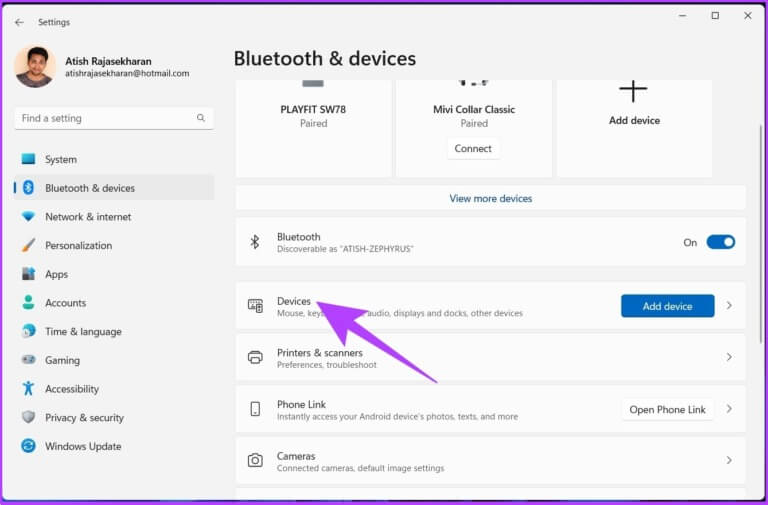Open Cameras row chevron

coord(729,460)
